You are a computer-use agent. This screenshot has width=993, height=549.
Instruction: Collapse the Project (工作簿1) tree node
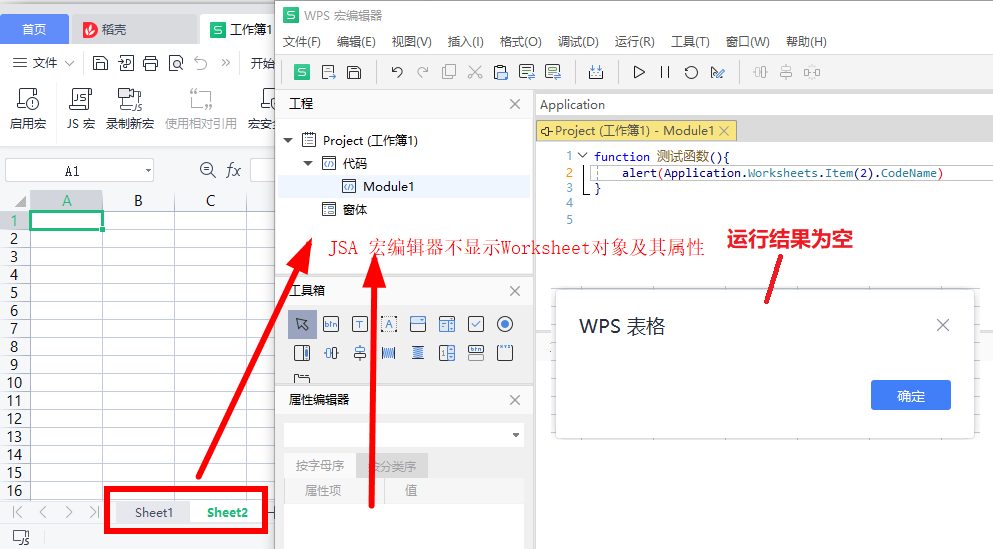coord(288,140)
